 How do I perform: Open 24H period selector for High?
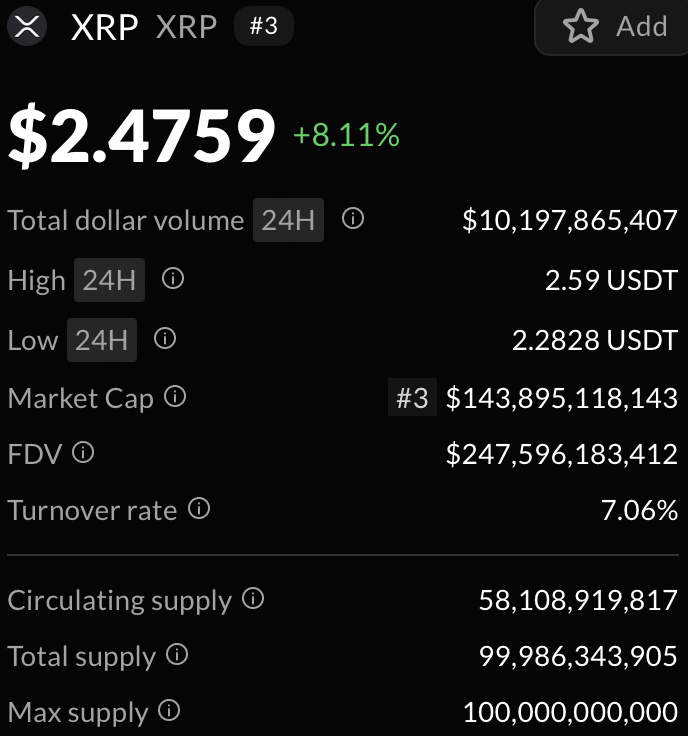pos(109,280)
